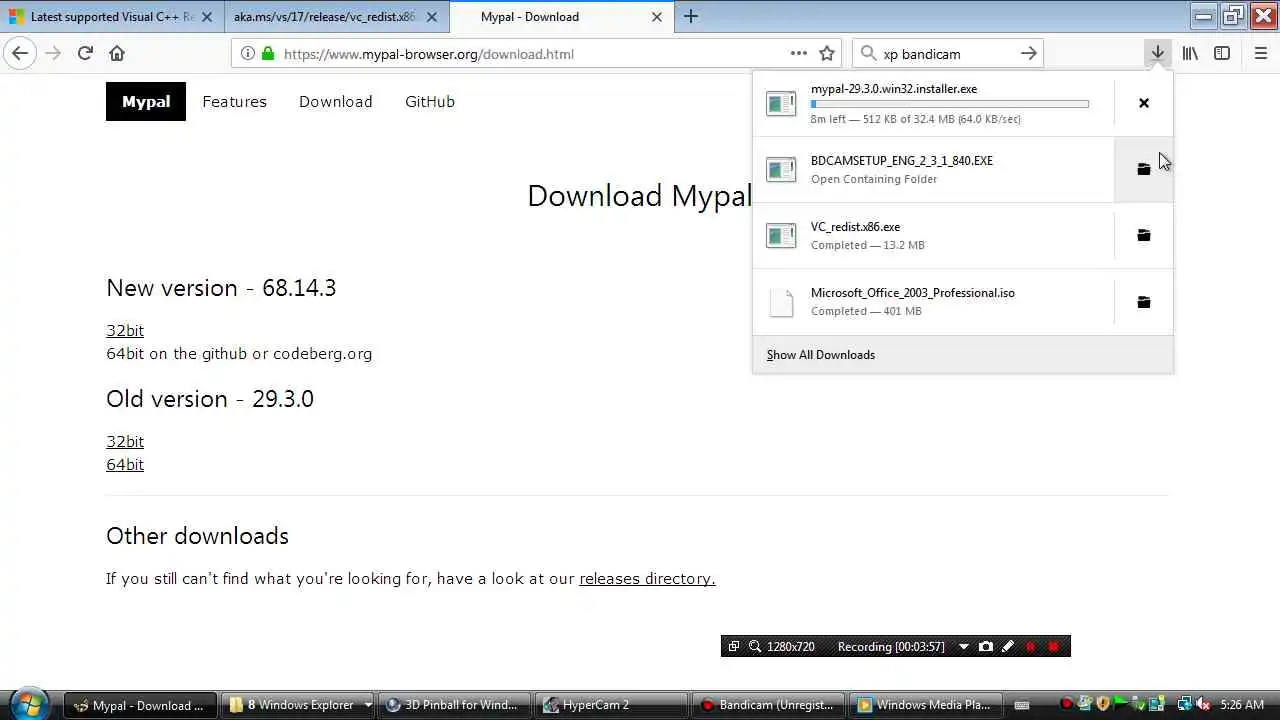Open containing folder for Microsoft_Office_2003_Professional.iso
Screen dimensions: 1280x720
coord(1144,302)
